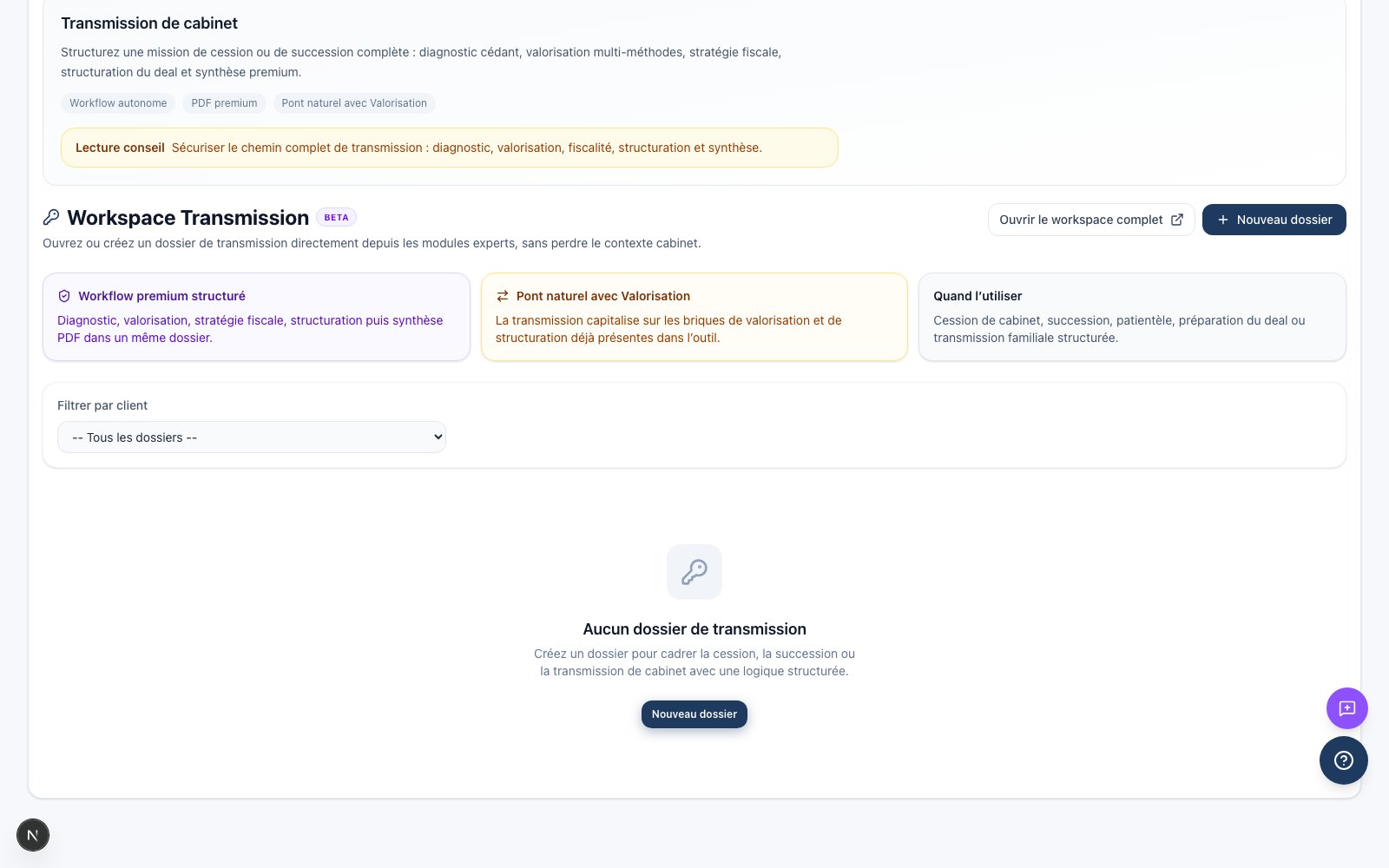Viewport: 1389px width, 868px height.
Task: Click the external link icon in workspace button
Action: pyautogui.click(x=1177, y=220)
